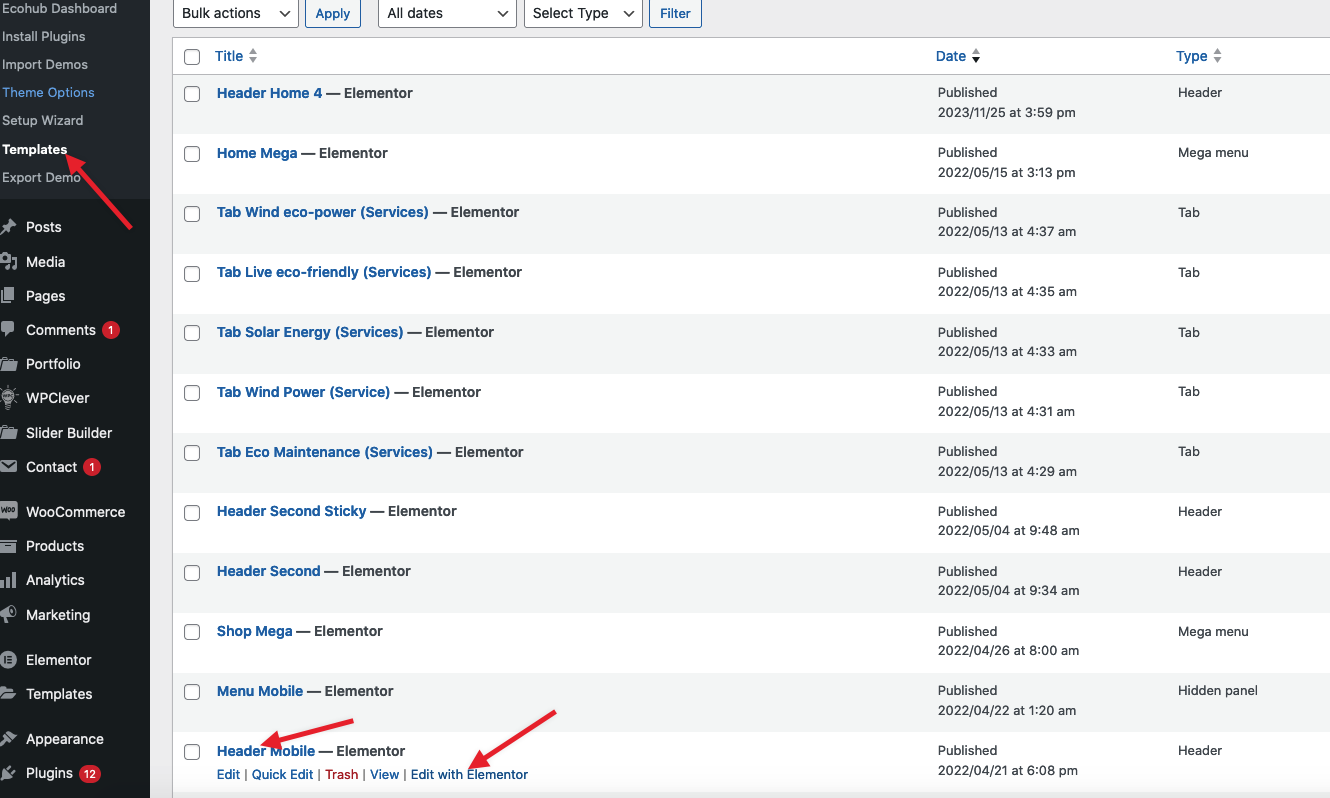Toggle the select-all checkbox in table header
The width and height of the screenshot is (1330, 798).
[x=192, y=57]
